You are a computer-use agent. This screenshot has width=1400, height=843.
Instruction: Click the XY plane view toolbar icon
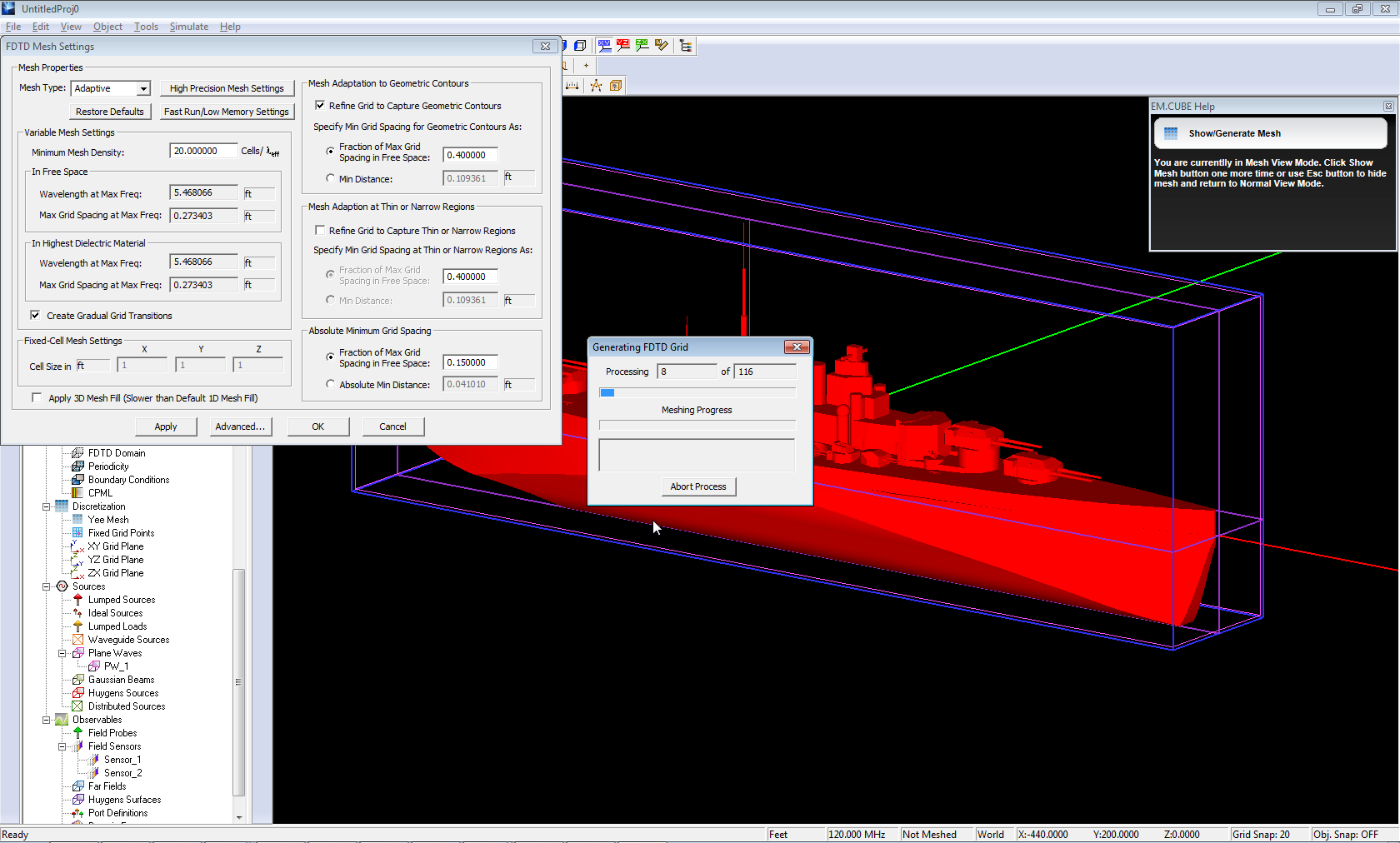pyautogui.click(x=604, y=46)
